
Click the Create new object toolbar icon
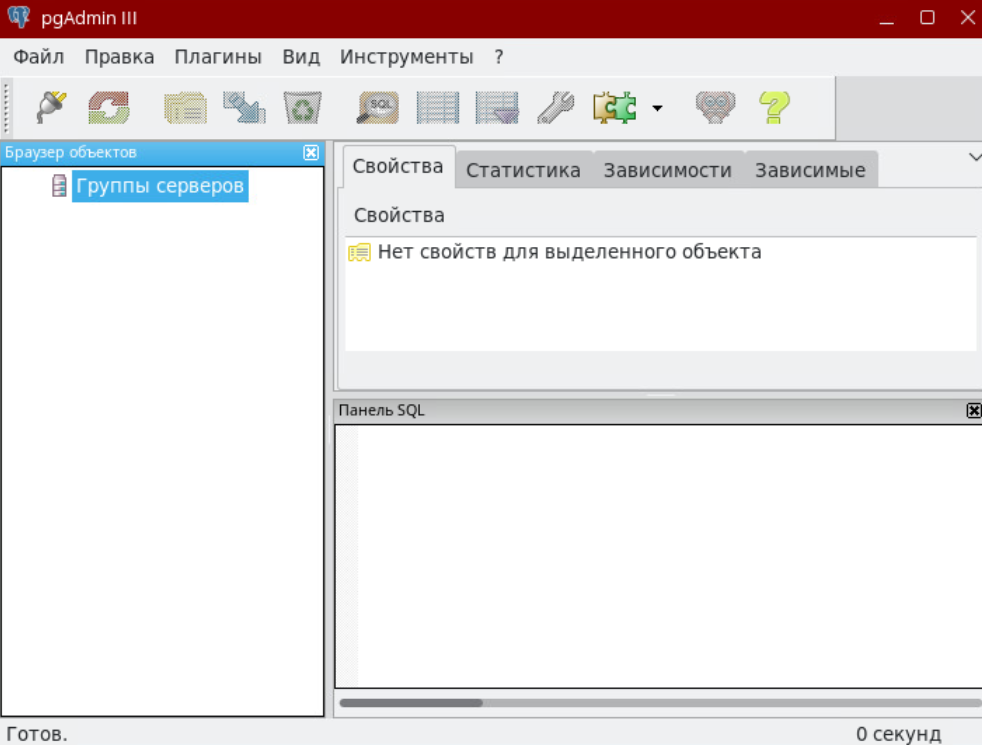(x=244, y=107)
